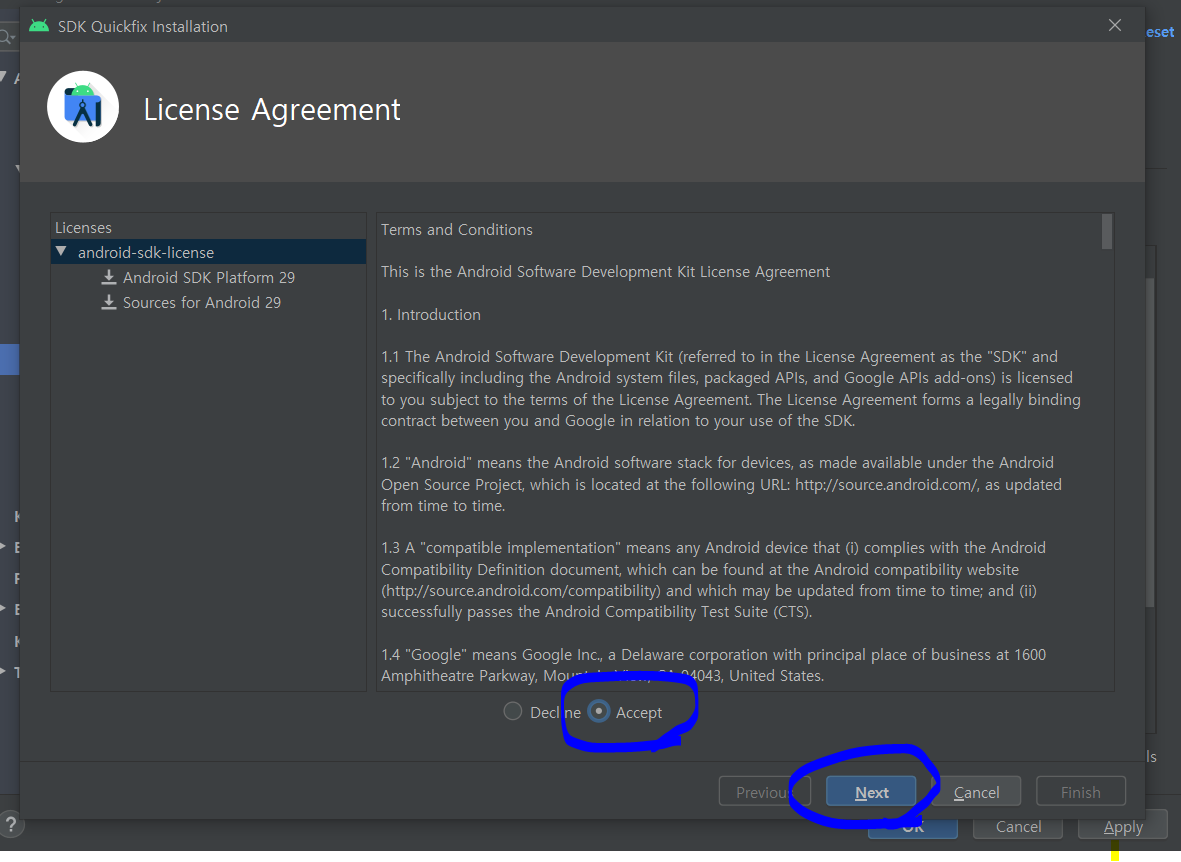
Task: Click the search icon in background window
Action: [x=6, y=36]
